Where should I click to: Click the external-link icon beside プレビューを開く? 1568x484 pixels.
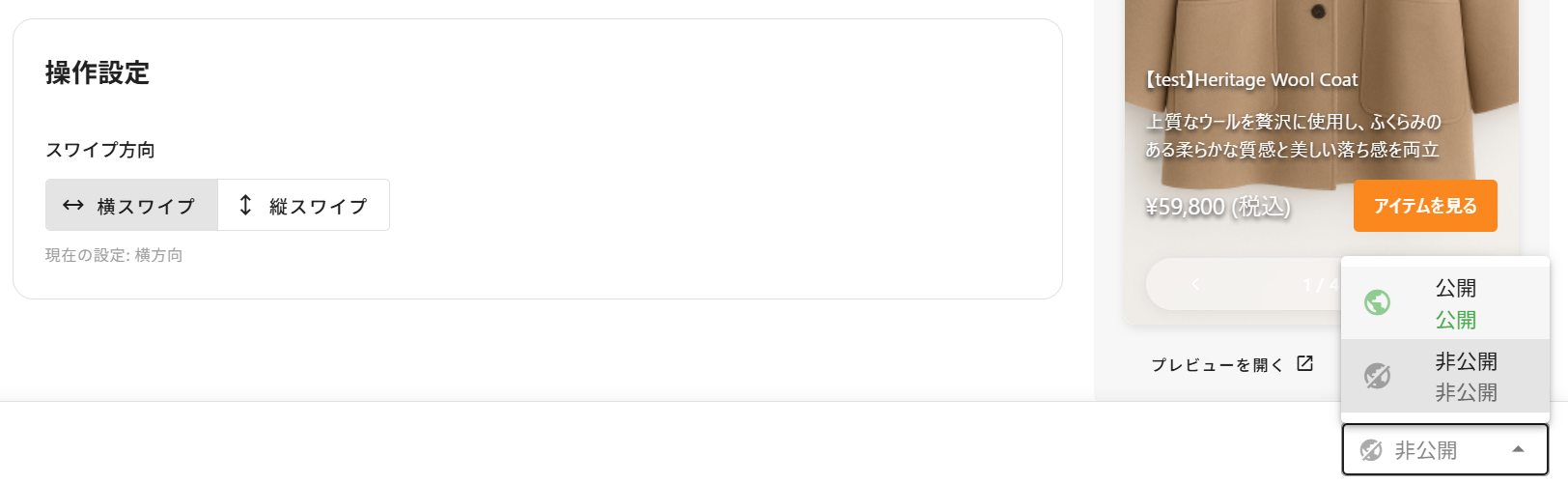coord(1305,363)
